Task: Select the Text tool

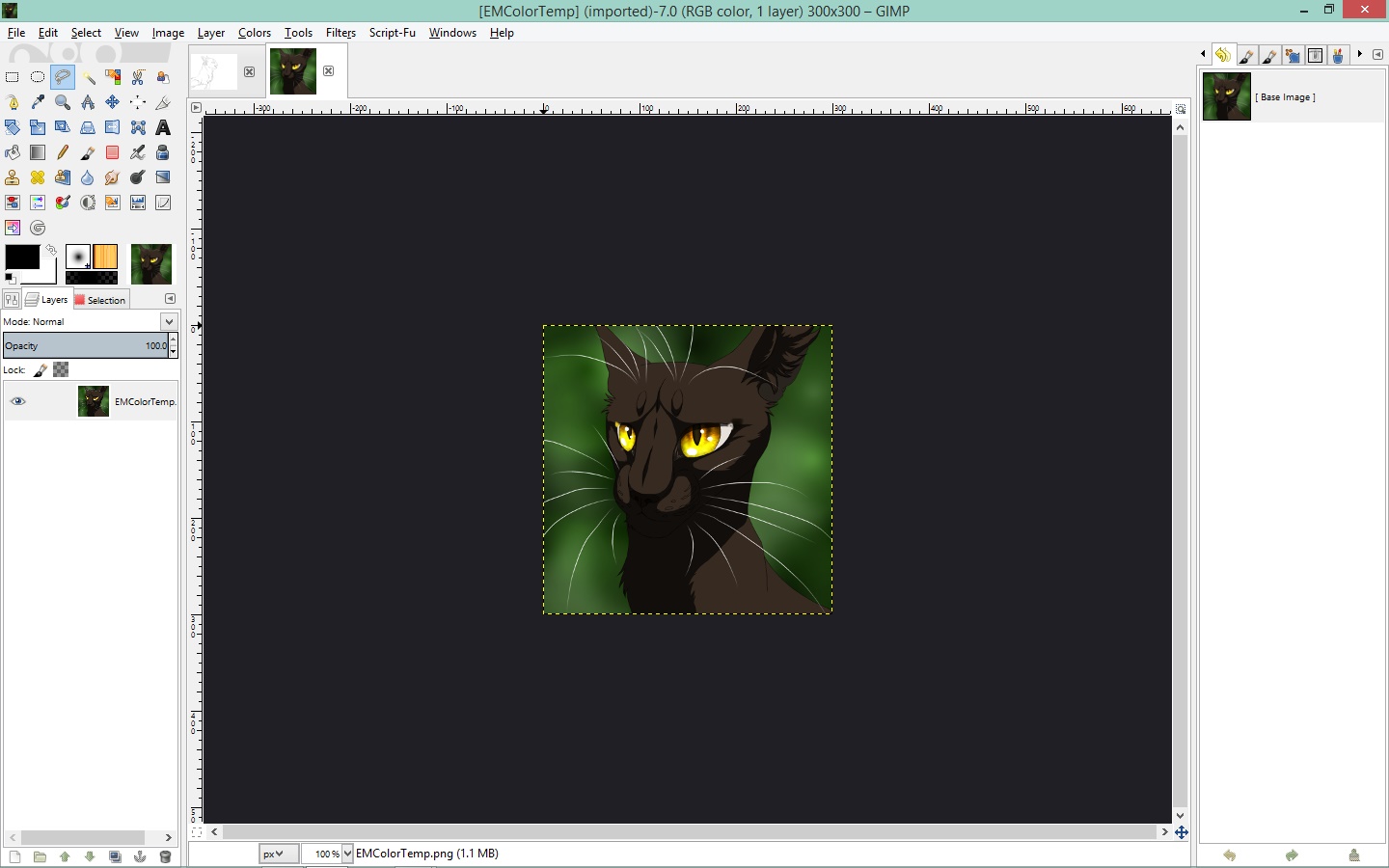Action: click(163, 127)
